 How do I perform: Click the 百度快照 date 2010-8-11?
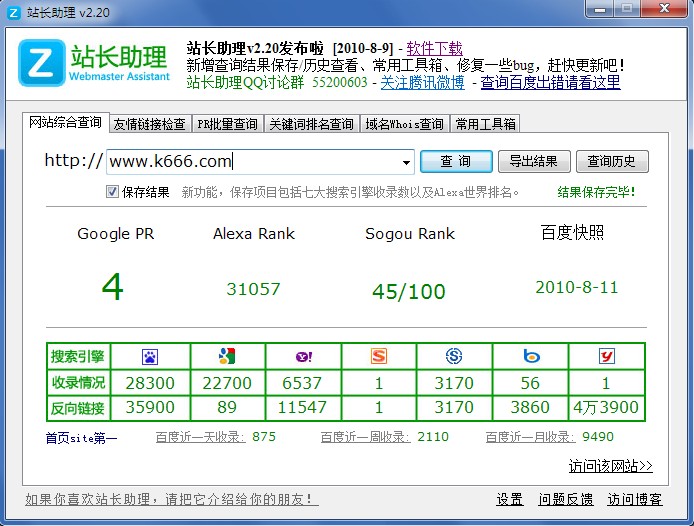pos(576,287)
